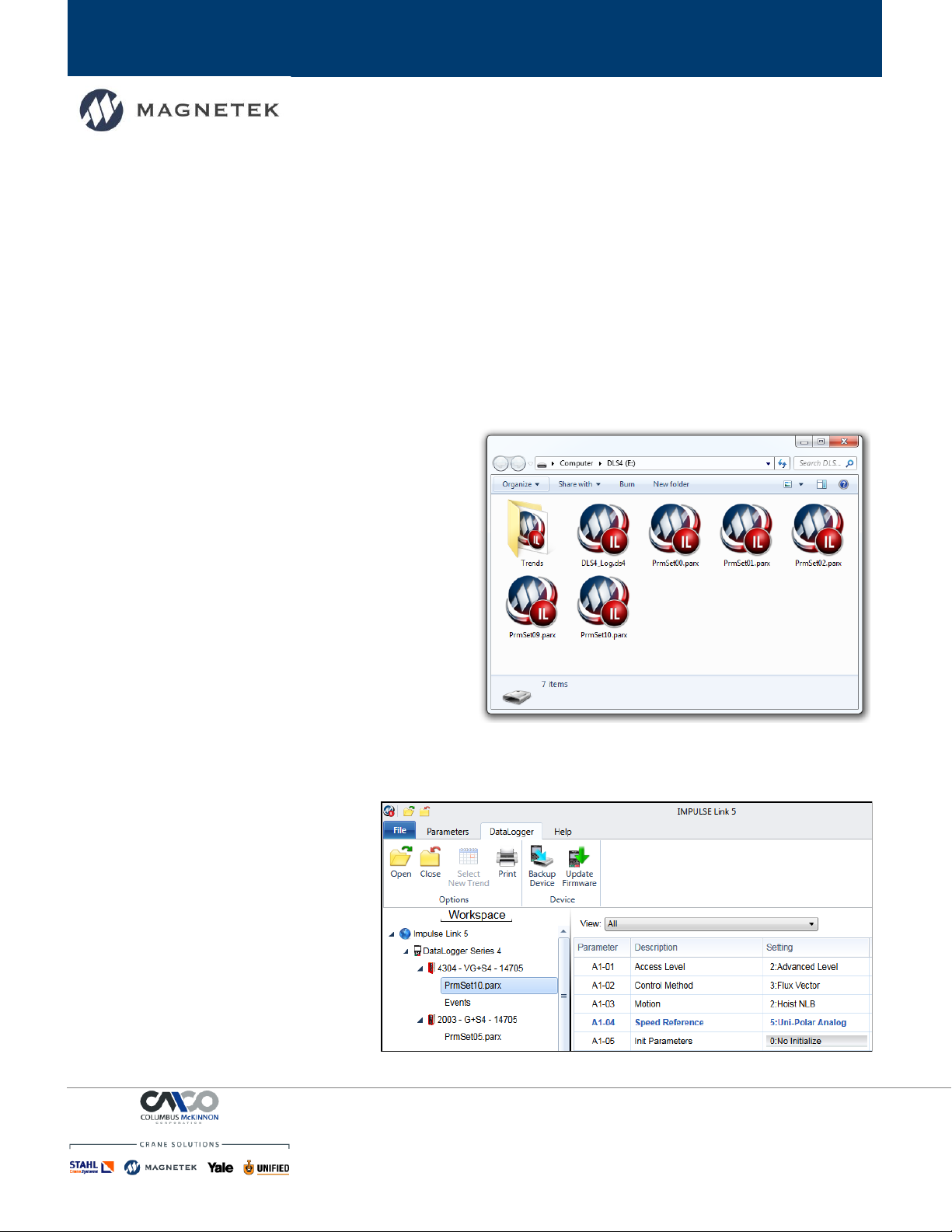The height and width of the screenshot is (1232, 952).
Task: Select the PrmSet00.parx file icon
Action: coord(675,530)
